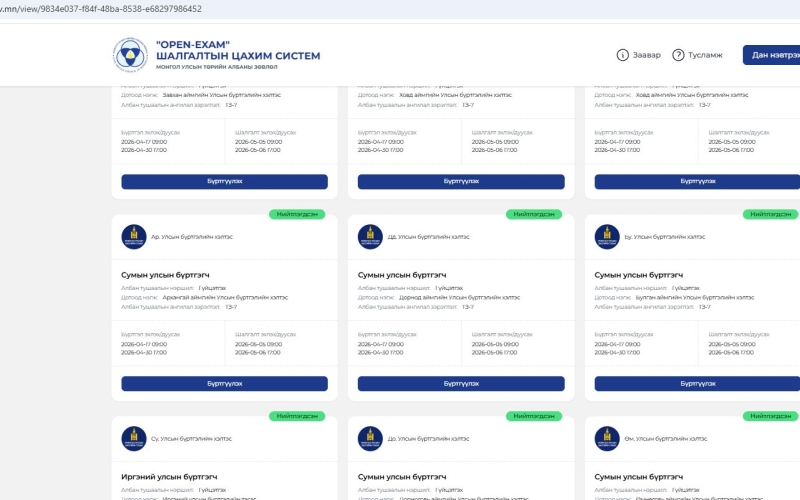Click the emblem in the Су. Улсын бүртгэлийн хэлтэс card

133,438
